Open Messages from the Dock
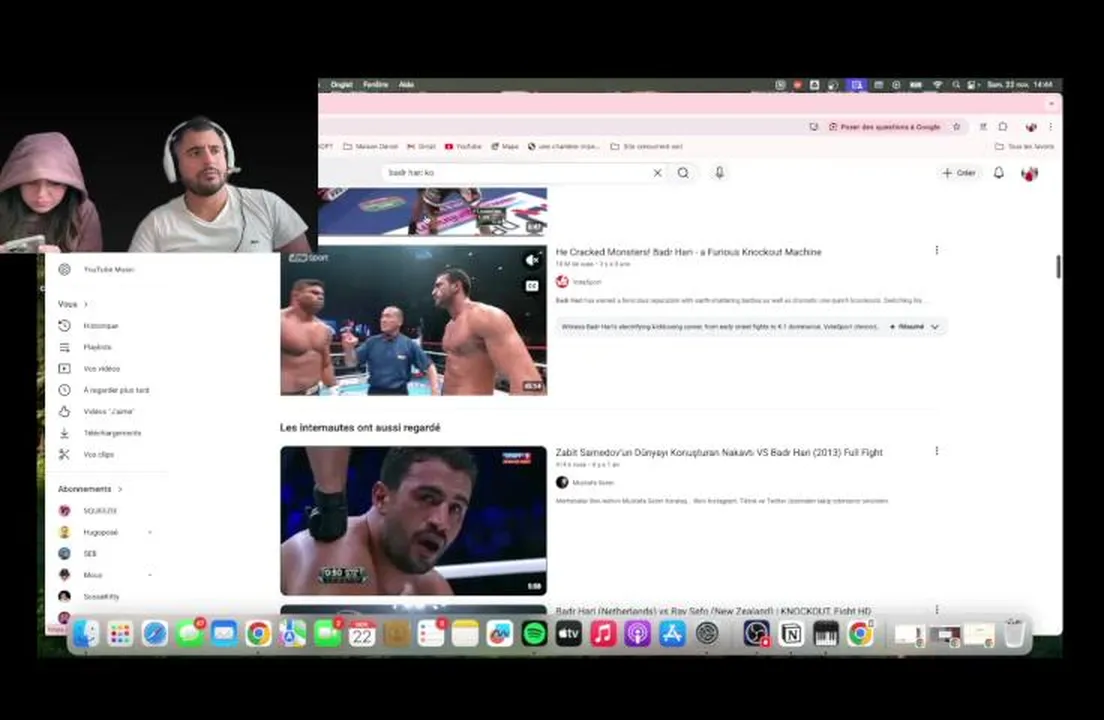This screenshot has height=720, width=1104. (189, 634)
